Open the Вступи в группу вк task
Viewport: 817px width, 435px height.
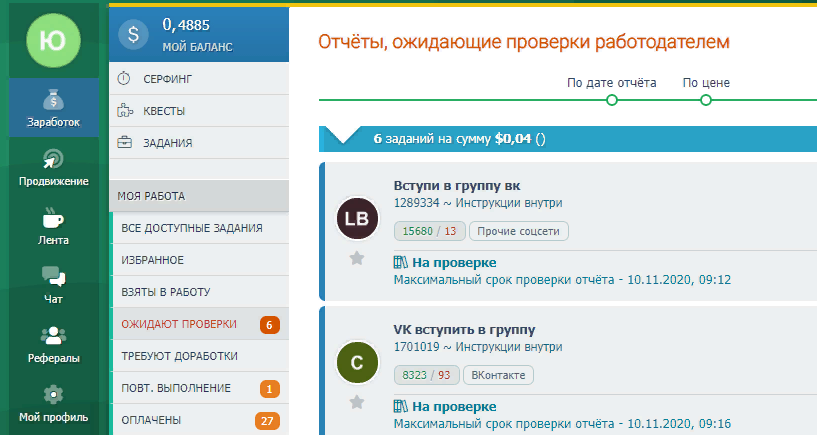pos(457,185)
